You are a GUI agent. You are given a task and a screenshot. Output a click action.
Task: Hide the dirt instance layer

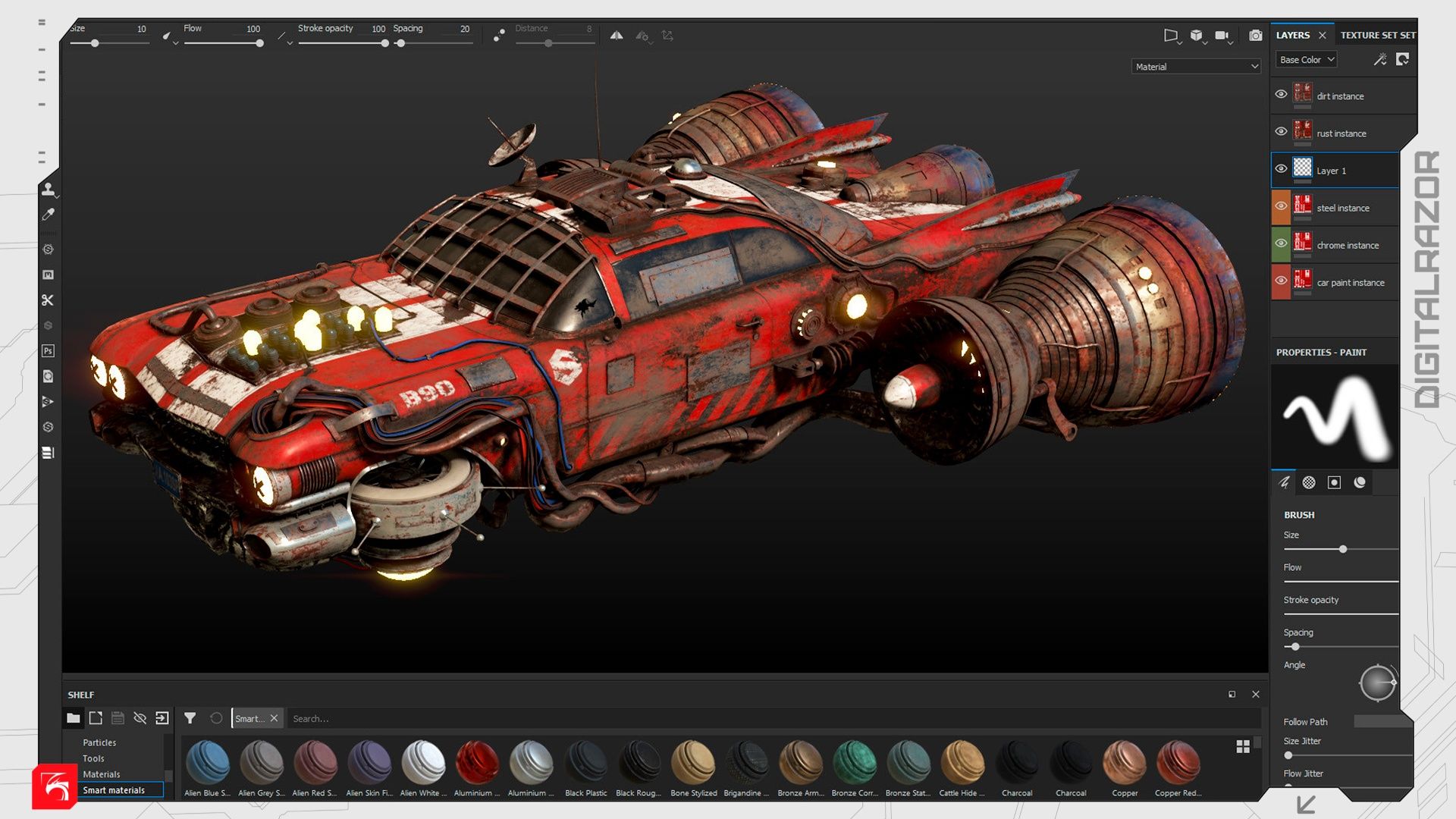point(1281,95)
